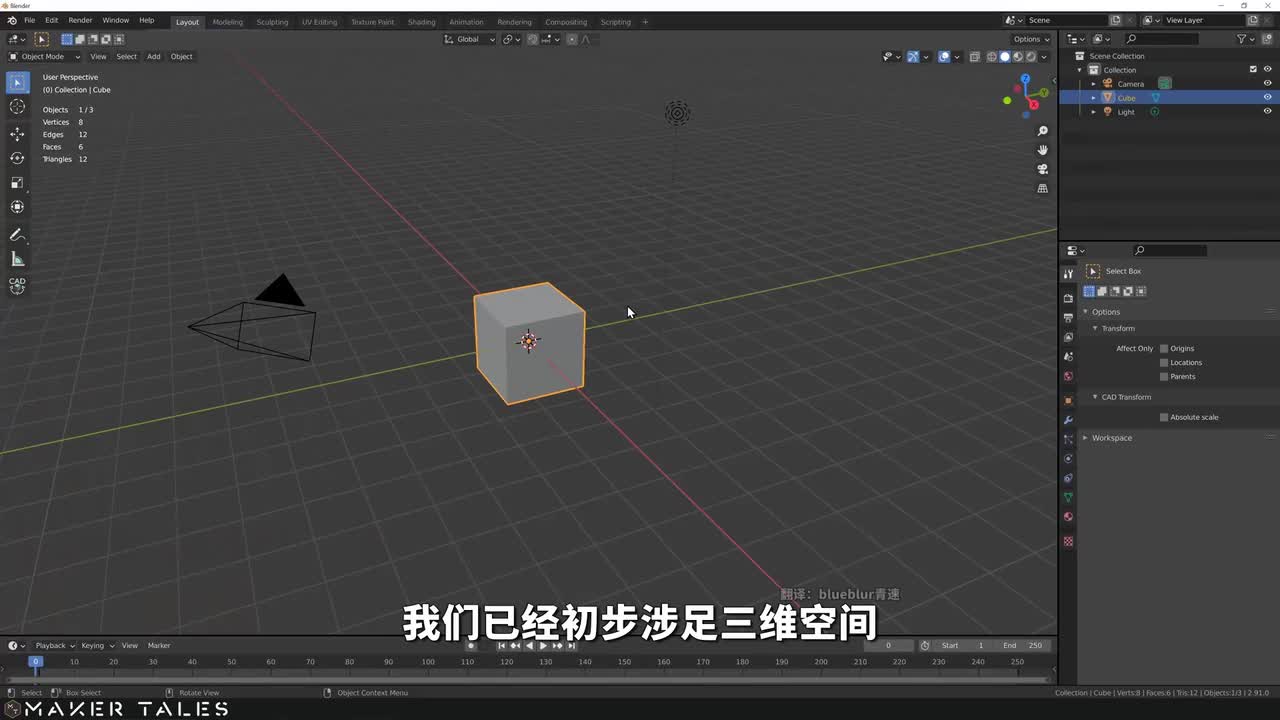The width and height of the screenshot is (1280, 720).
Task: Select the Annotate tool
Action: (x=17, y=235)
